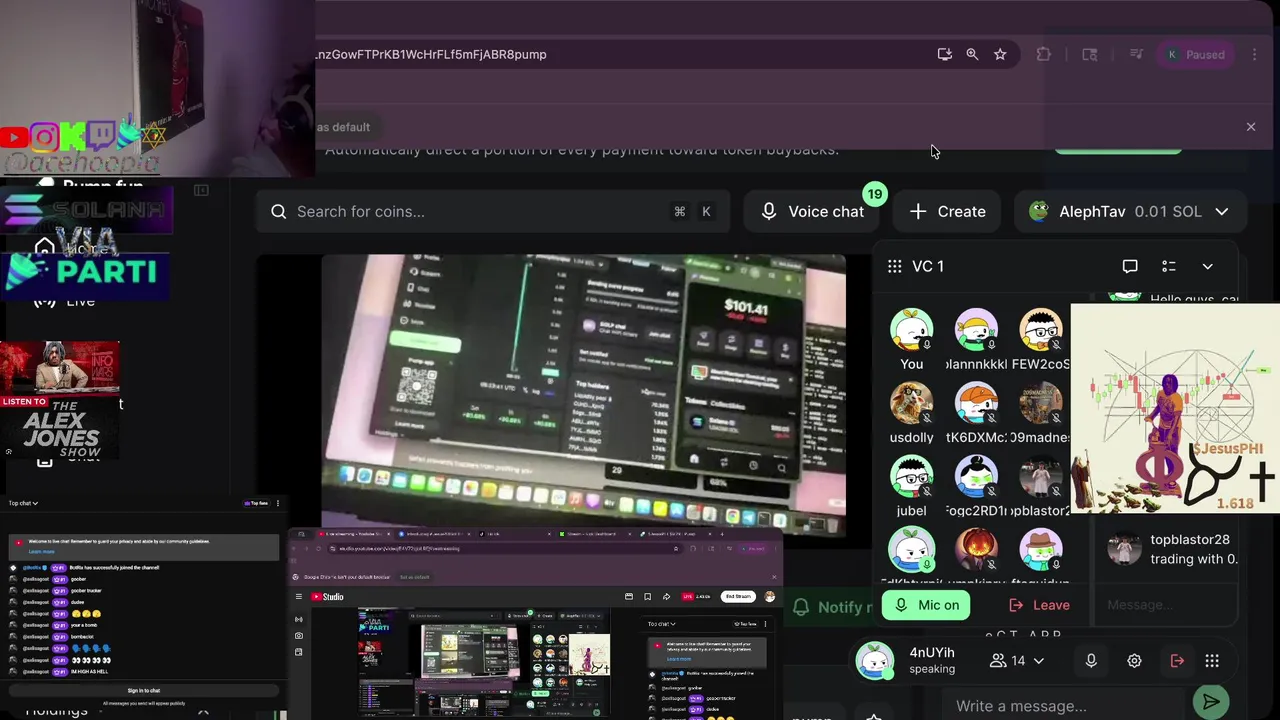Toggle microphone in the bottom voice bar
The image size is (1280, 720).
[1091, 661]
